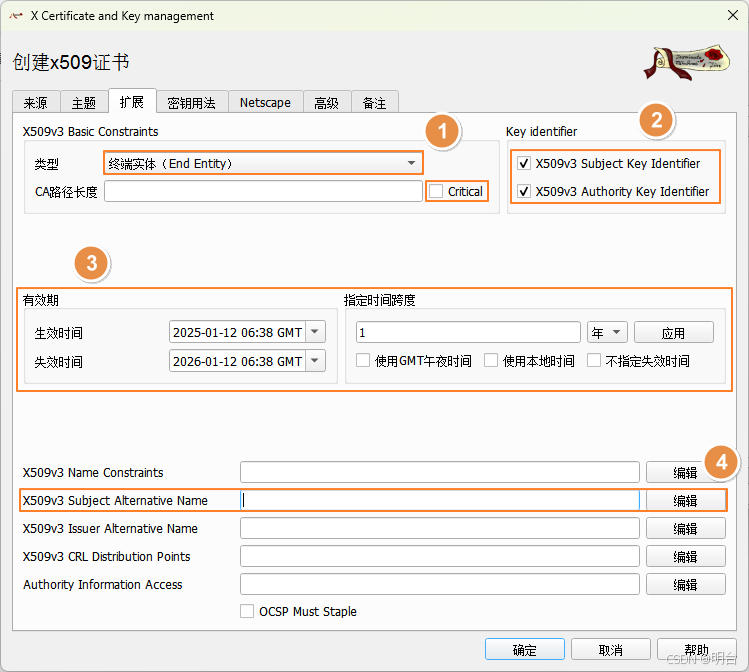This screenshot has height=672, width=749.
Task: Click 编辑 for CRL Distribution Points
Action: click(685, 556)
